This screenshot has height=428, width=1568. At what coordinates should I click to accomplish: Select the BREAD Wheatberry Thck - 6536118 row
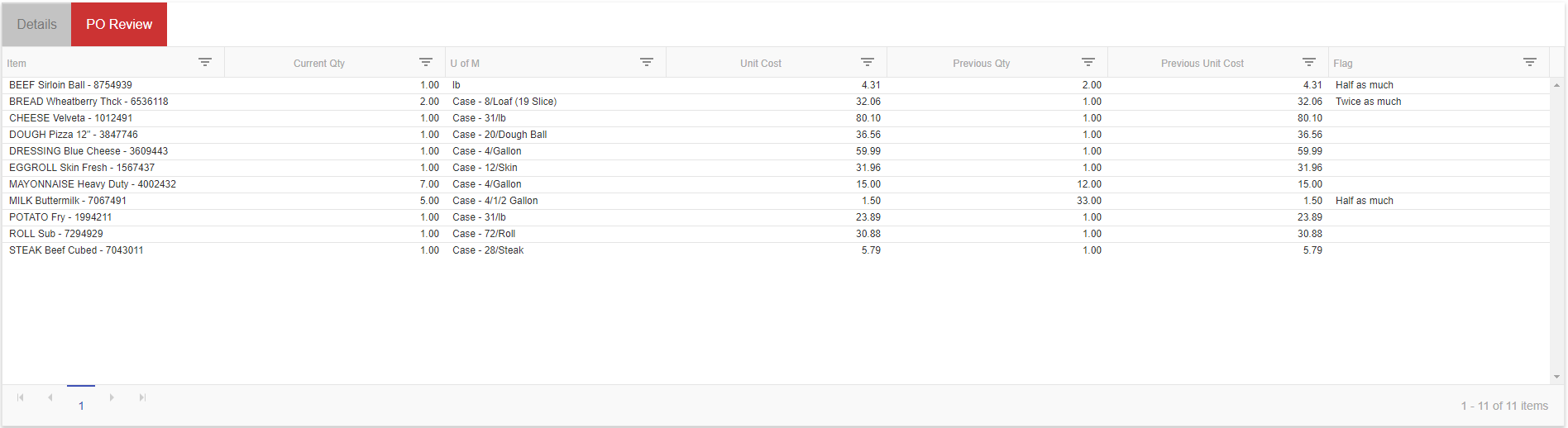tap(776, 102)
